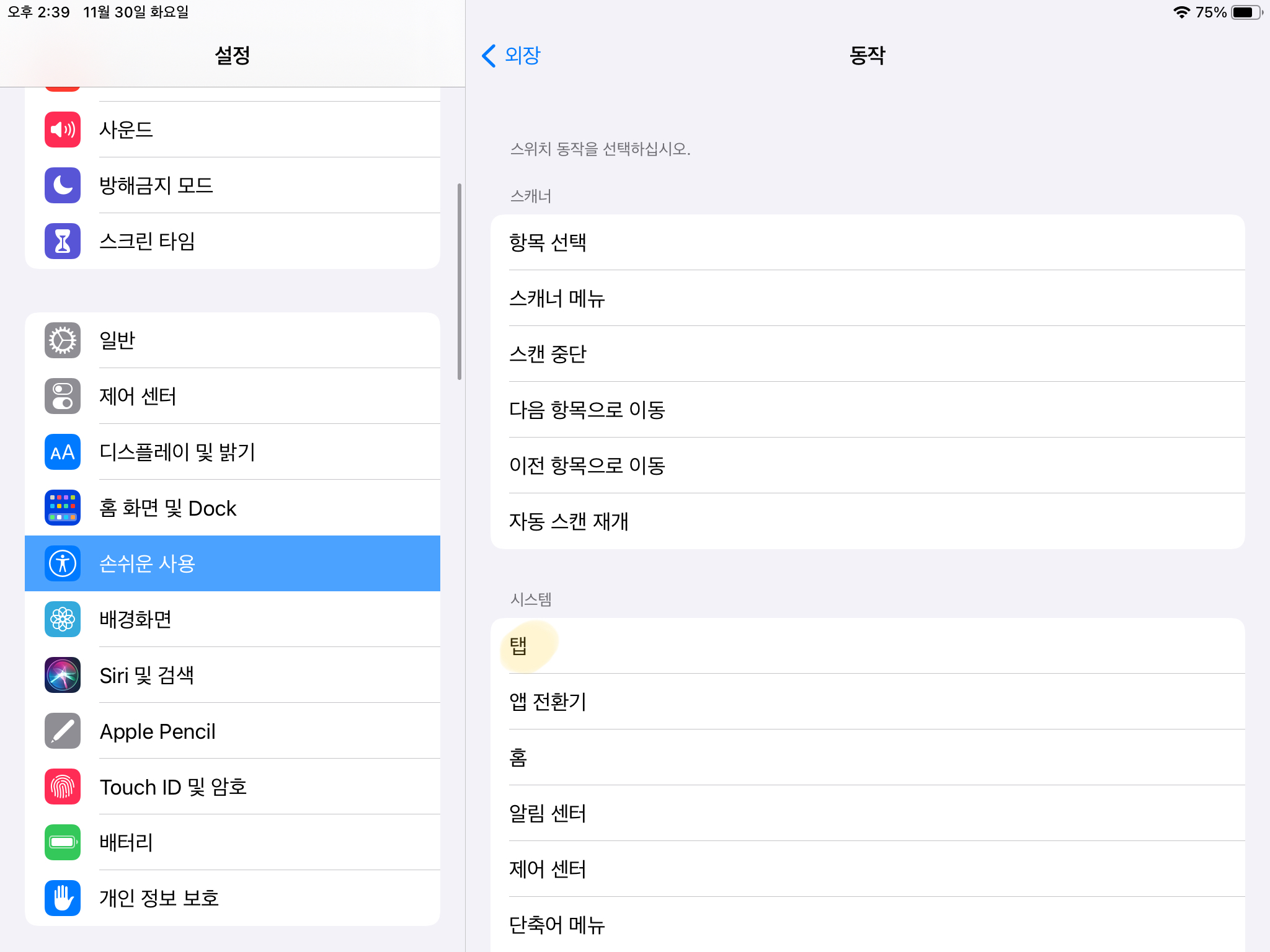Tap the Touch ID fingerprint icon

63,787
